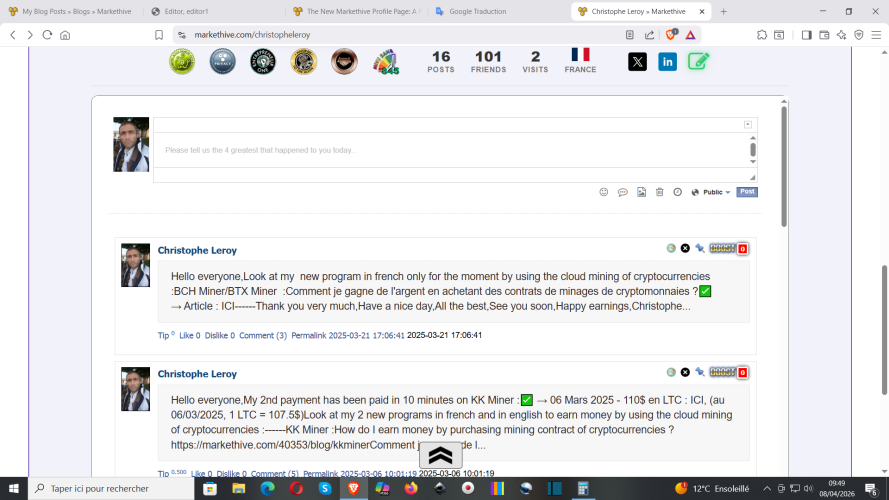Click the trash icon below the composer
This screenshot has width=889, height=500.
point(659,192)
